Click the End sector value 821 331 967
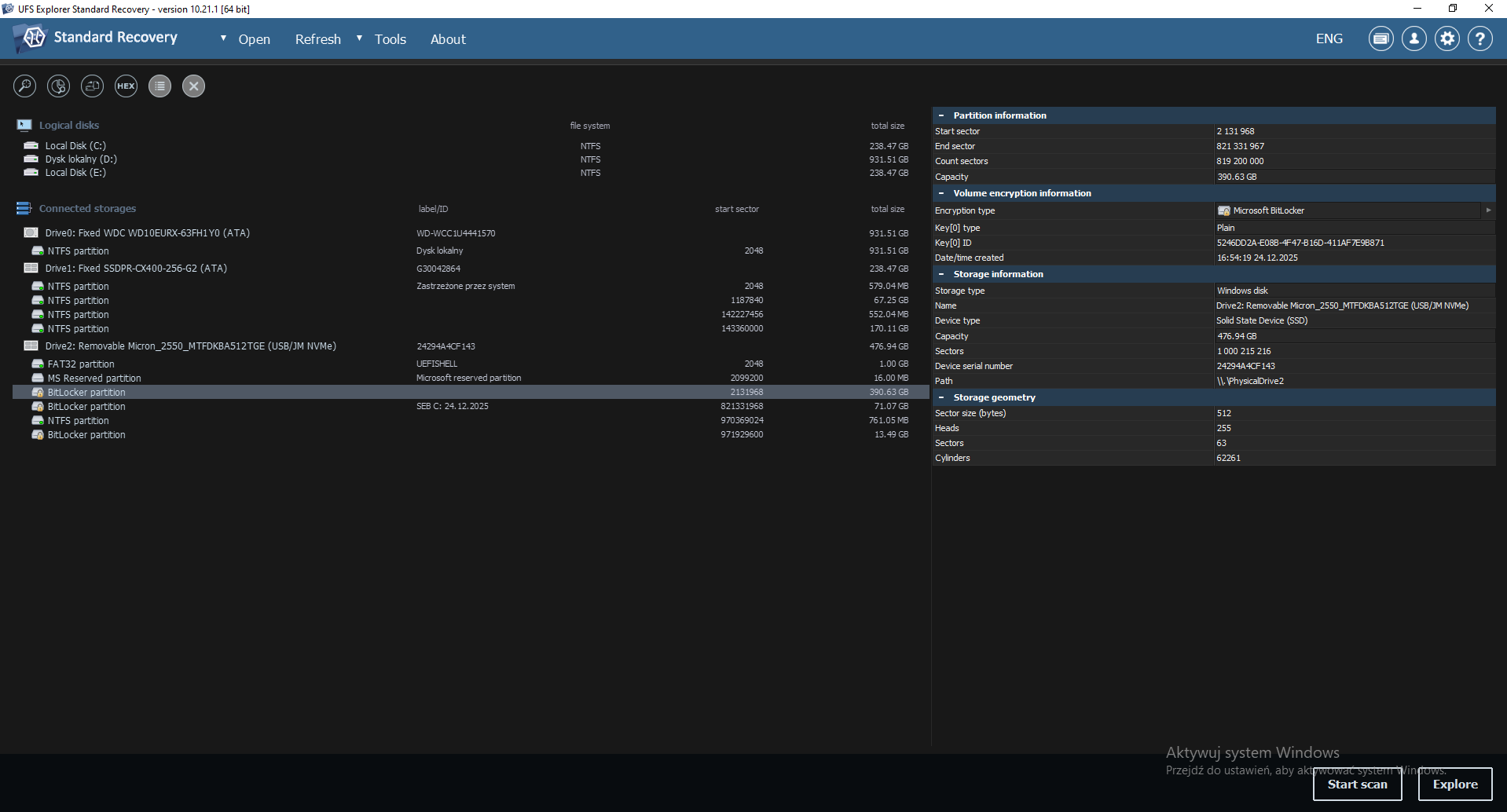1507x812 pixels. tap(1241, 147)
